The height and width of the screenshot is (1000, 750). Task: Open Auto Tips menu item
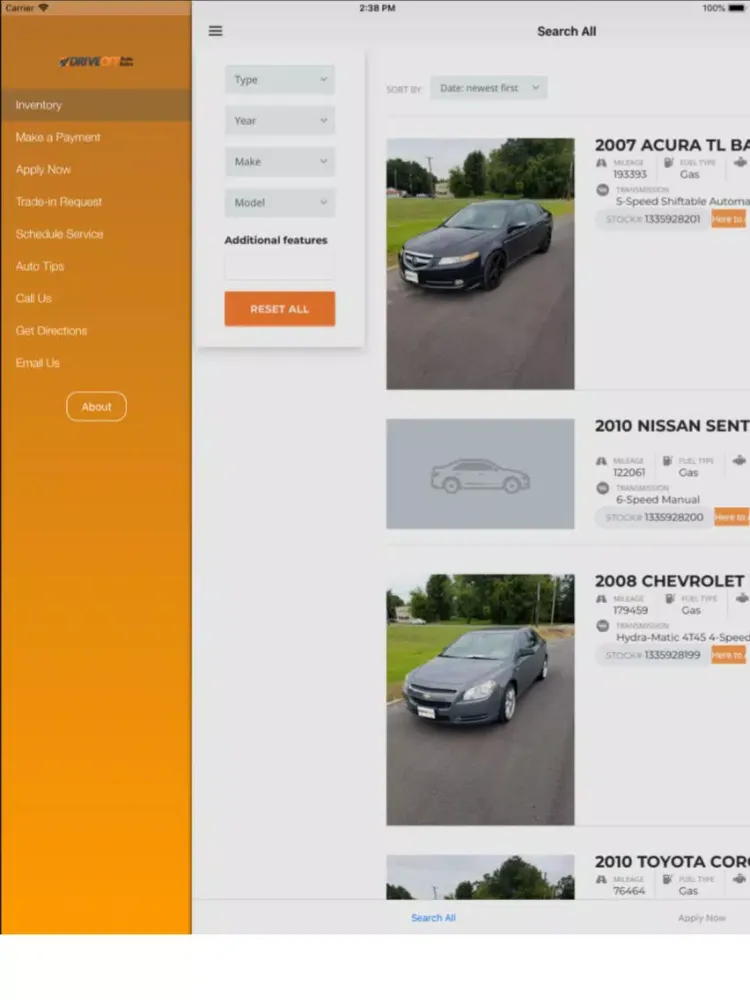pyautogui.click(x=96, y=266)
